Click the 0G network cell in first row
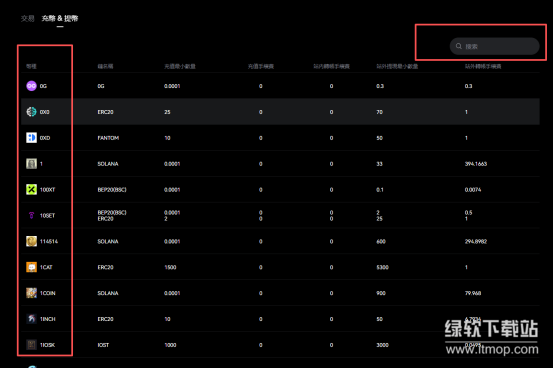Screen dimensions: 553x369 [x=101, y=86]
